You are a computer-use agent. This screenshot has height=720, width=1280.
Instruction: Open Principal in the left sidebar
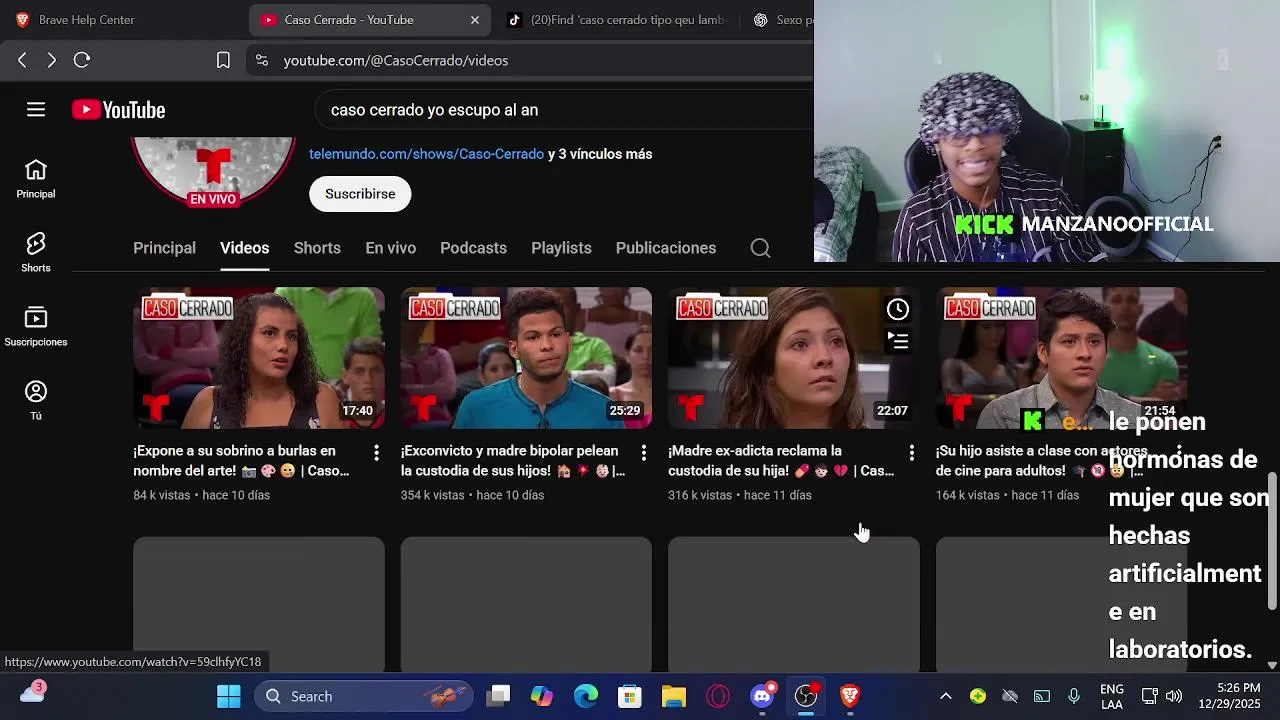(36, 180)
